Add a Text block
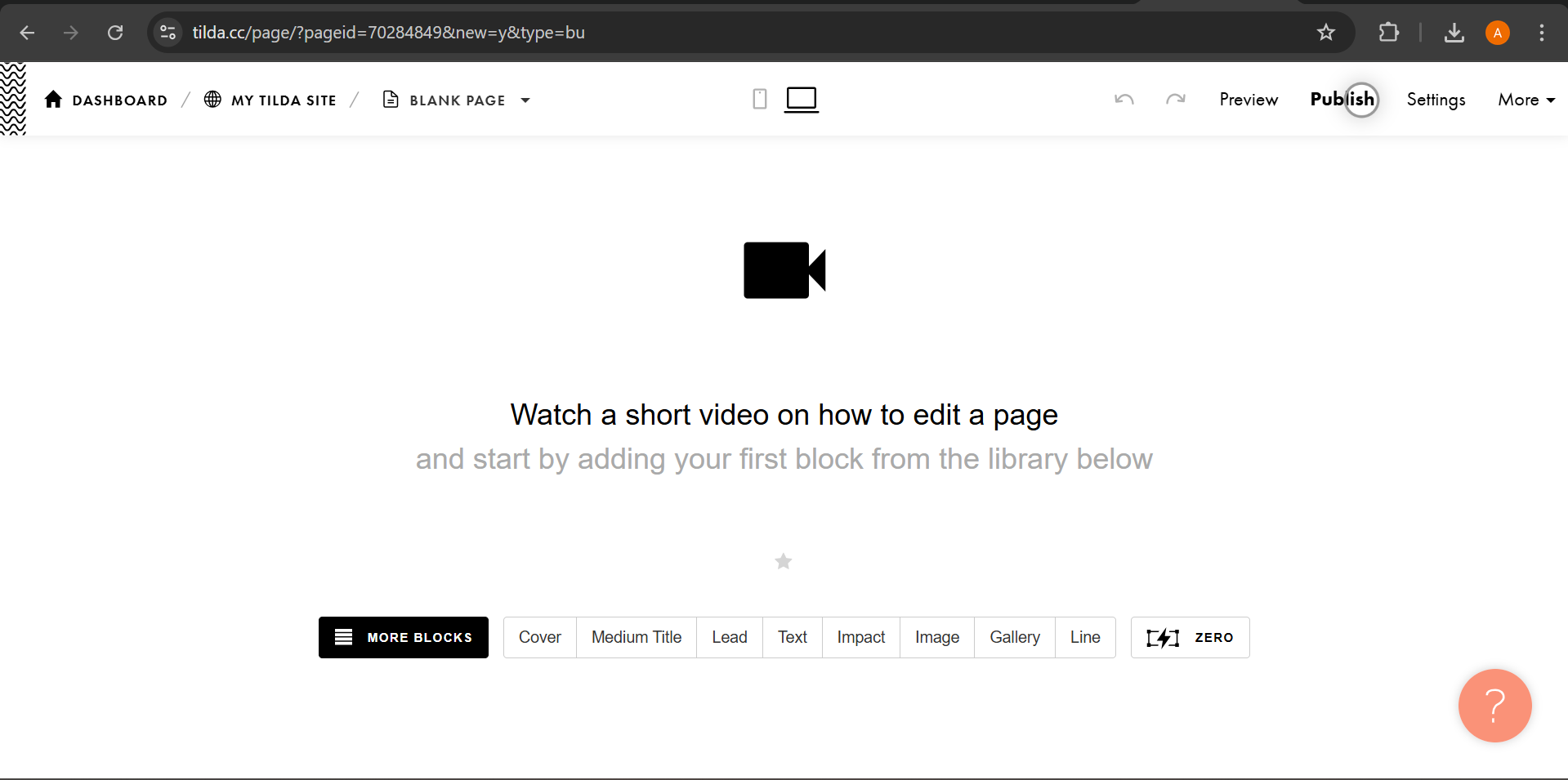Image resolution: width=1568 pixels, height=780 pixels. pos(793,637)
